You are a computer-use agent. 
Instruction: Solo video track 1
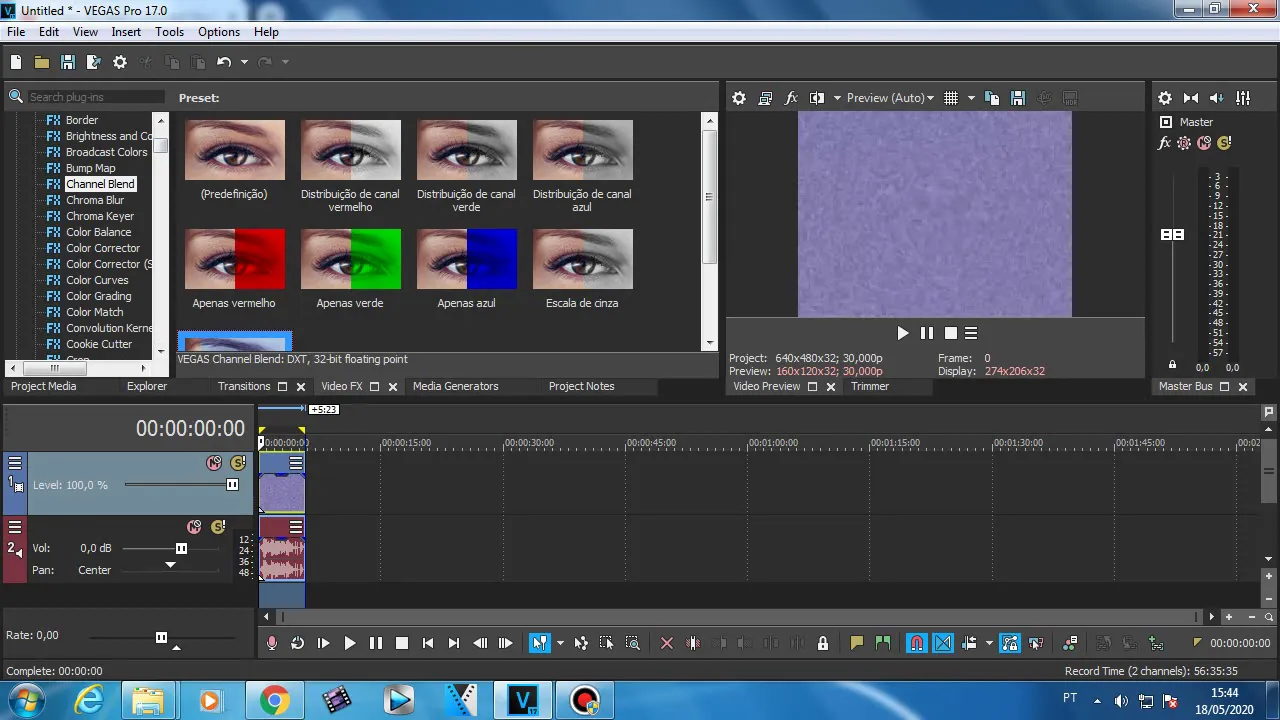(x=238, y=463)
